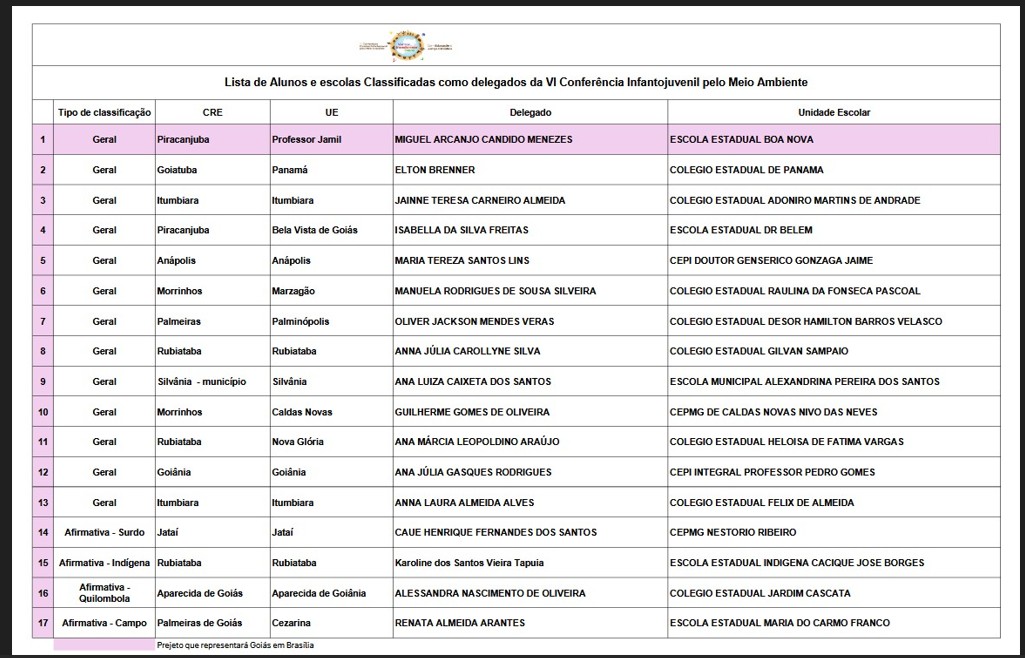This screenshot has height=658, width=1025.
Task: Select the ELTON BRENNER delegate name
Action: 435,170
